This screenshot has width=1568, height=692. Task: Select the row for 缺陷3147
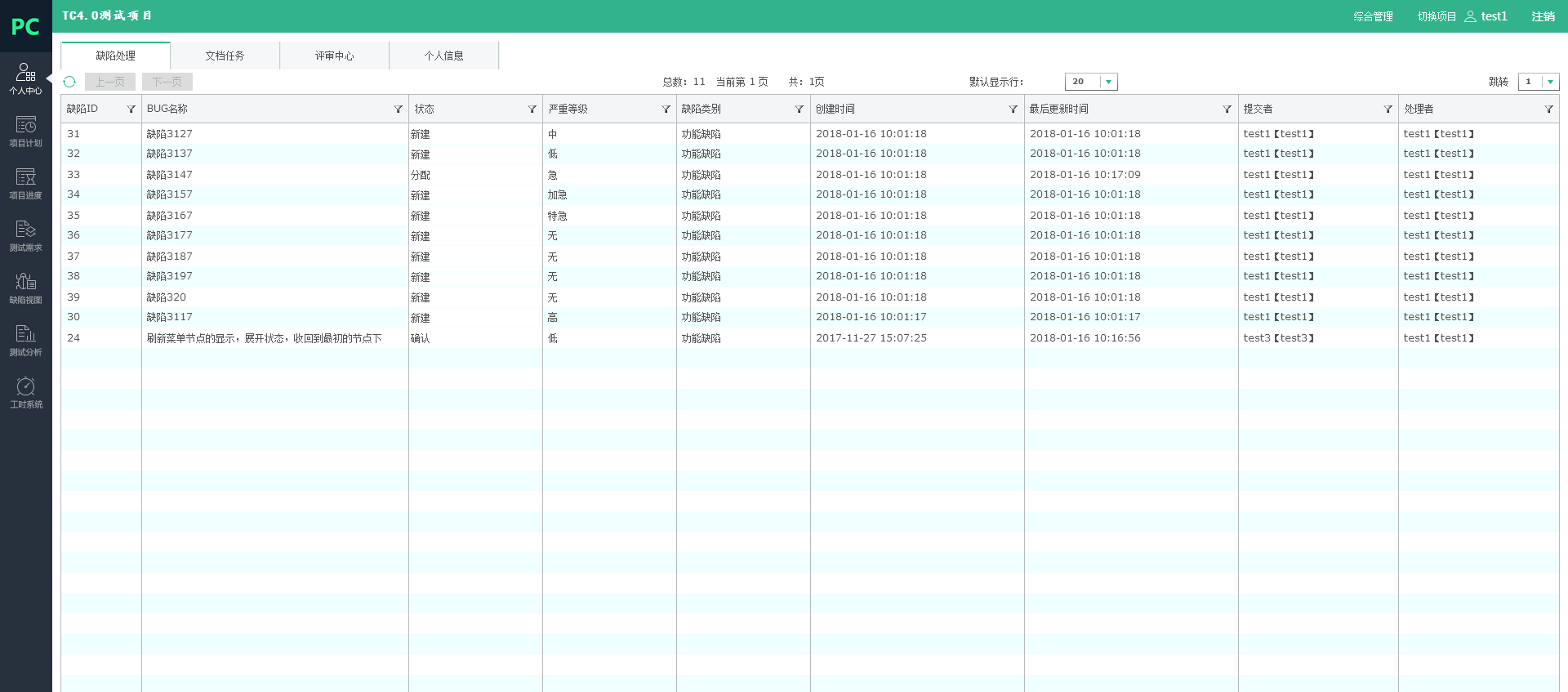point(170,175)
